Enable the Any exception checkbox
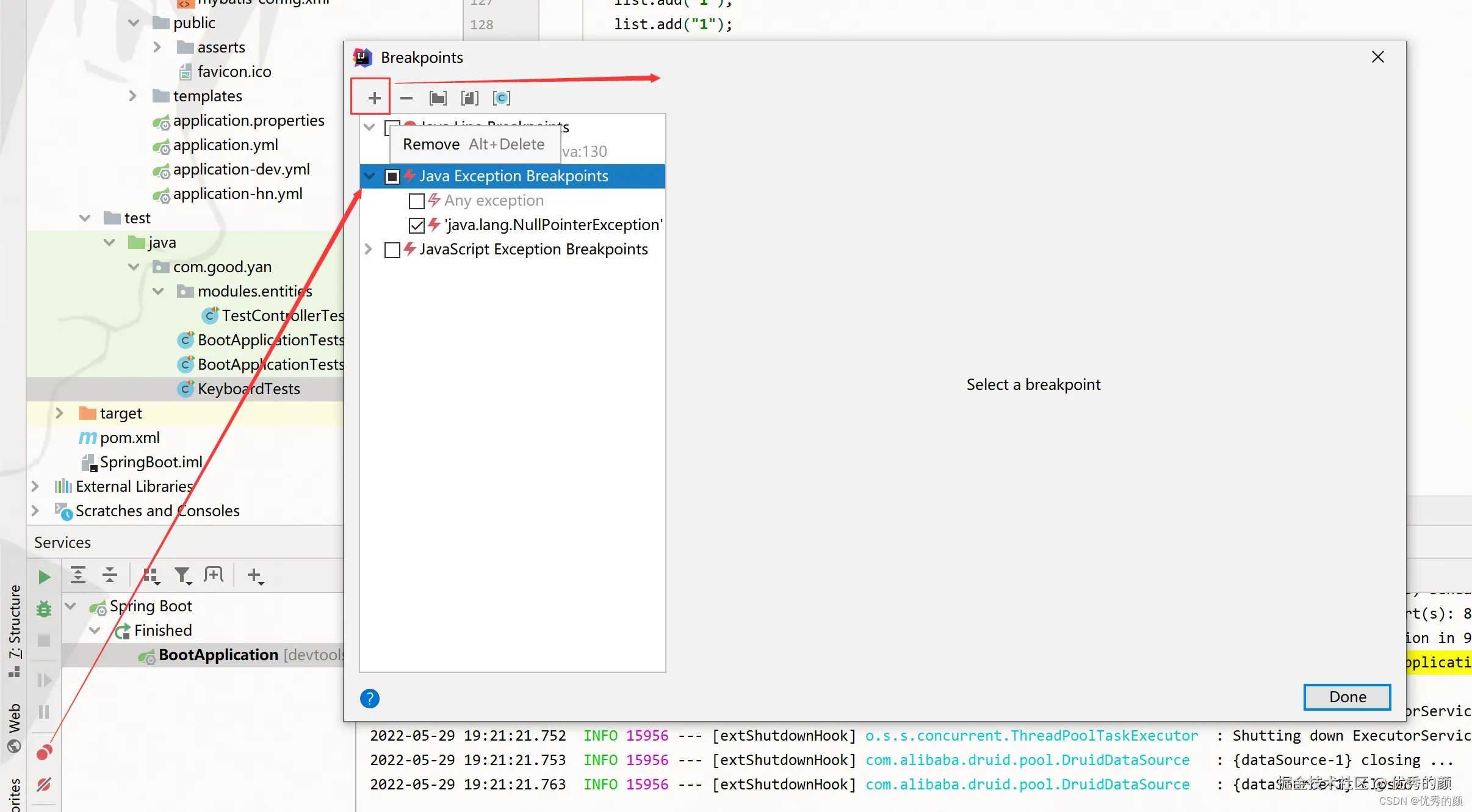This screenshot has height=812, width=1472. tap(417, 201)
